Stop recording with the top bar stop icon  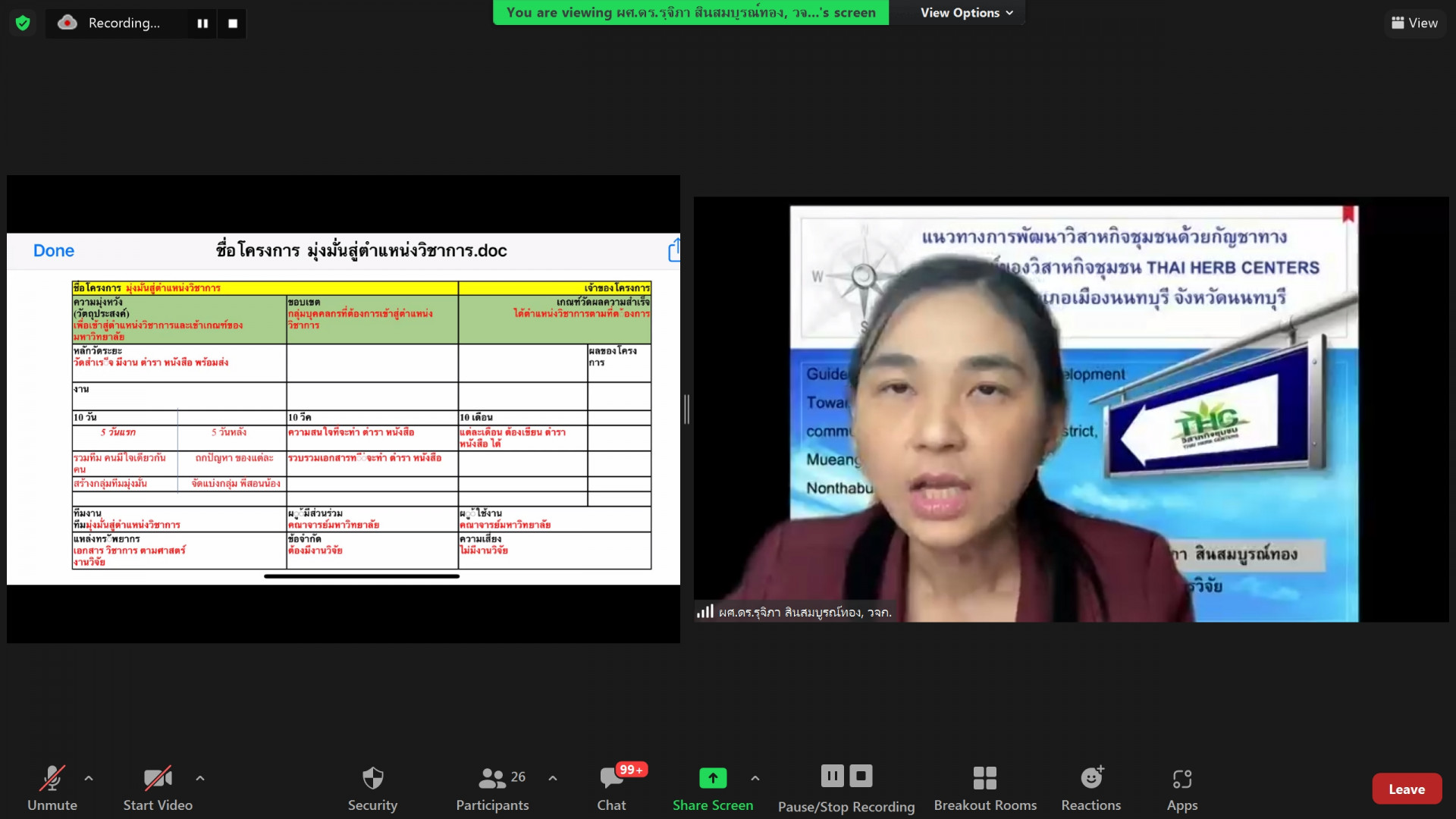coord(233,24)
